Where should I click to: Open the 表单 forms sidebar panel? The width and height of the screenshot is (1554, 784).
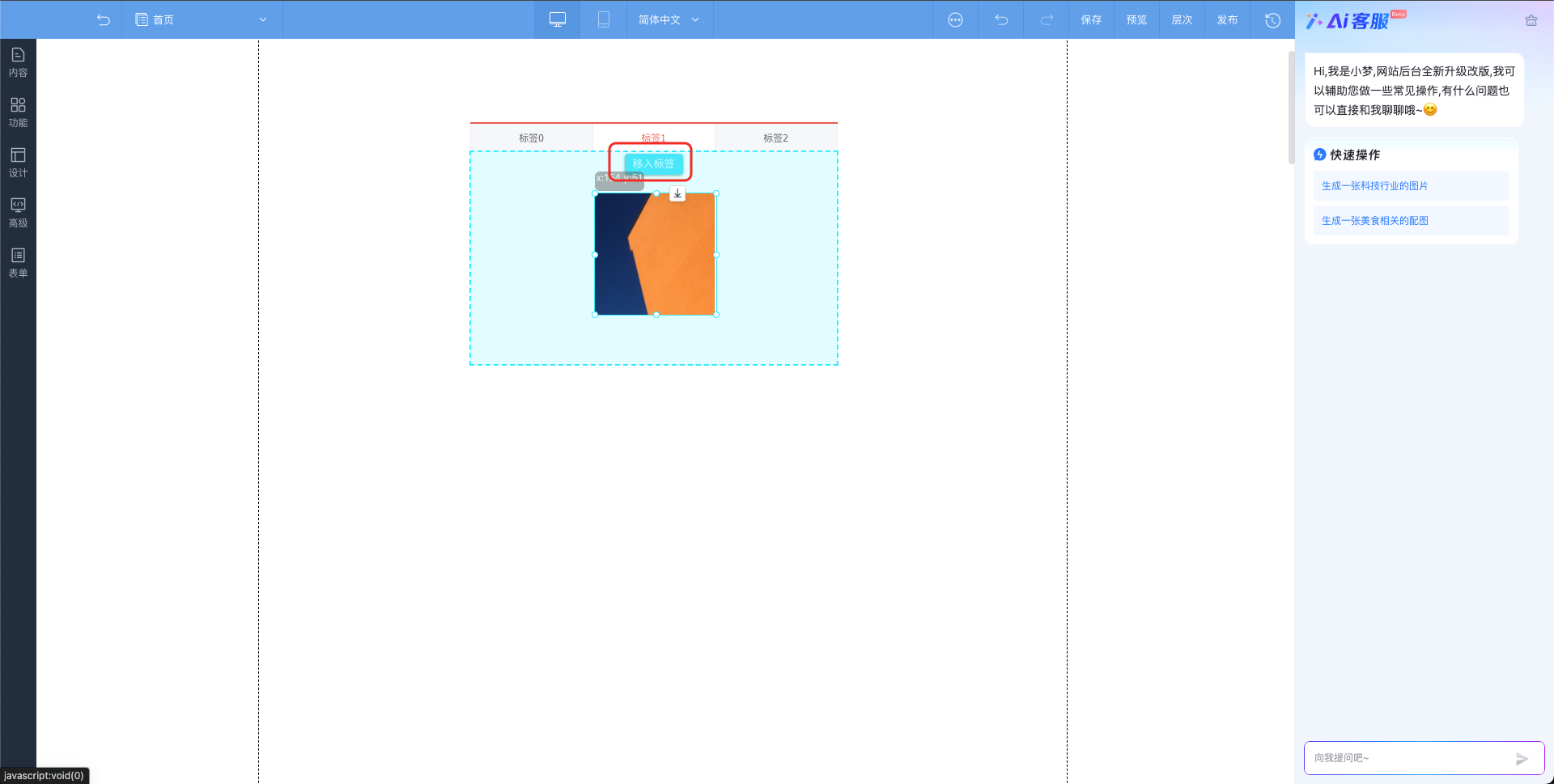[18, 263]
